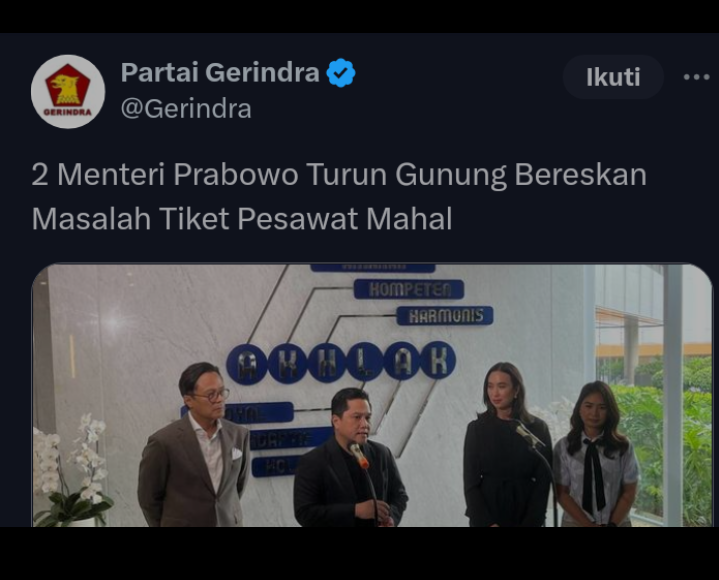Image resolution: width=719 pixels, height=580 pixels.
Task: Click the woman wearing the black ribbon tie
Action: click(x=595, y=454)
